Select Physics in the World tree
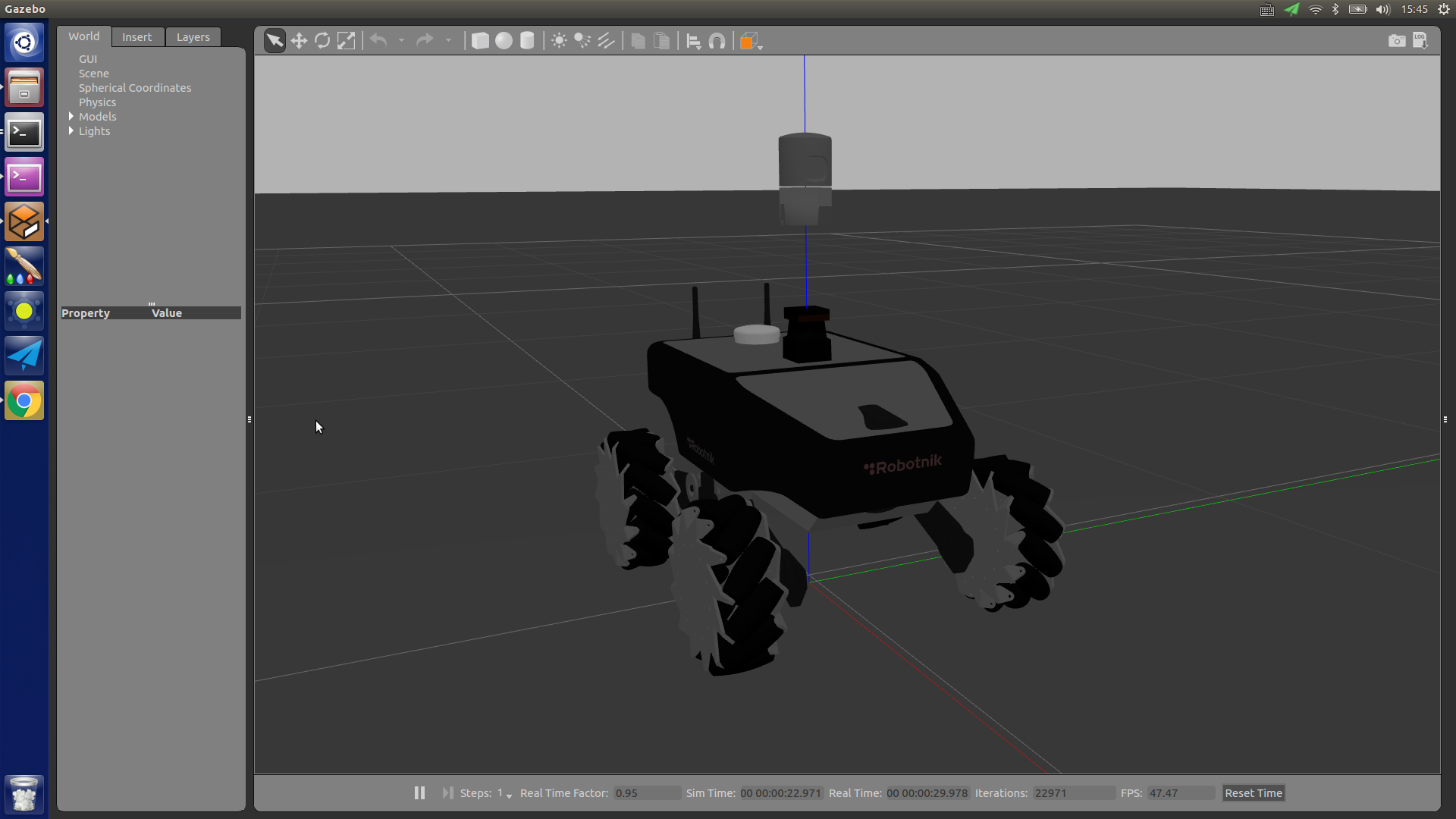 [x=97, y=102]
